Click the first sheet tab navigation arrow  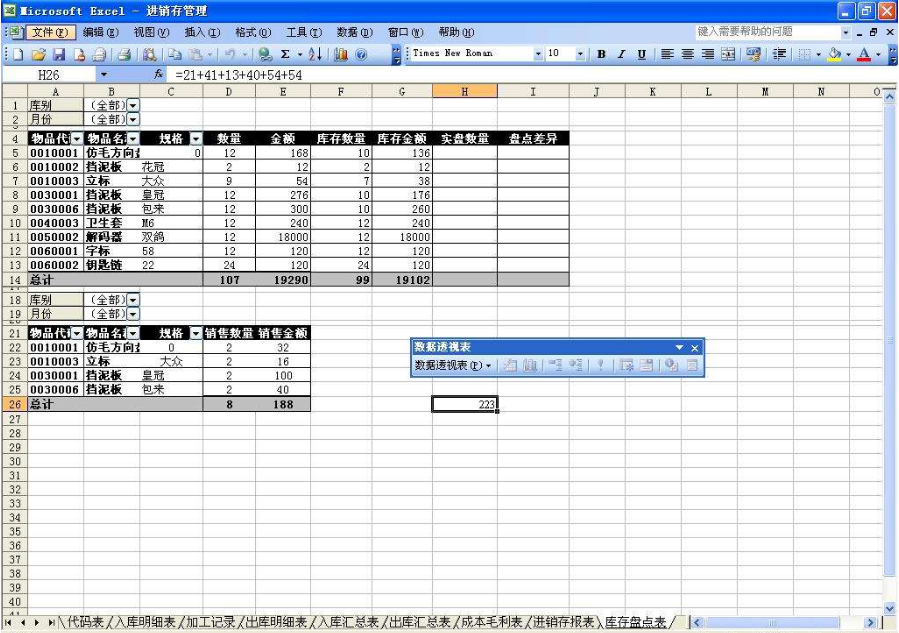point(8,622)
